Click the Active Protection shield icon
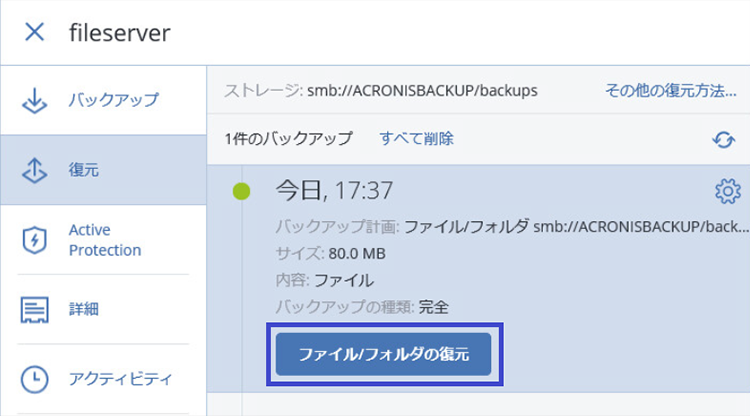 [35, 240]
